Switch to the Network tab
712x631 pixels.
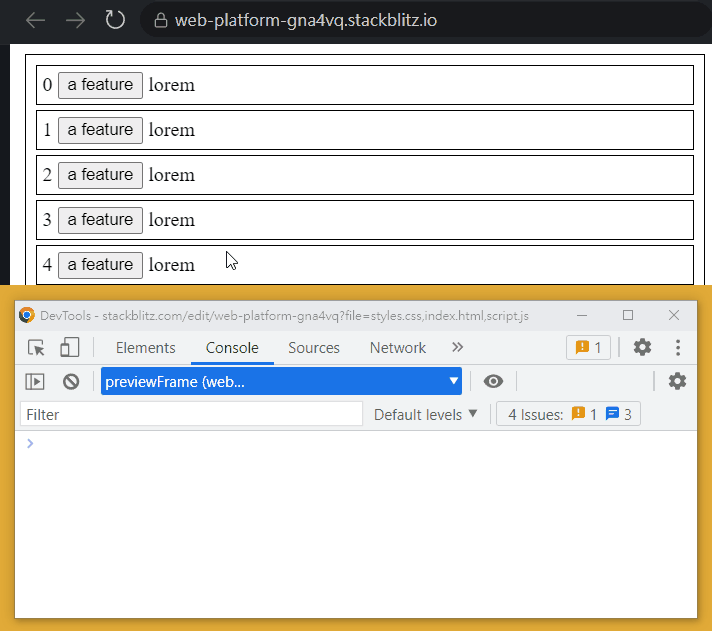(x=397, y=348)
